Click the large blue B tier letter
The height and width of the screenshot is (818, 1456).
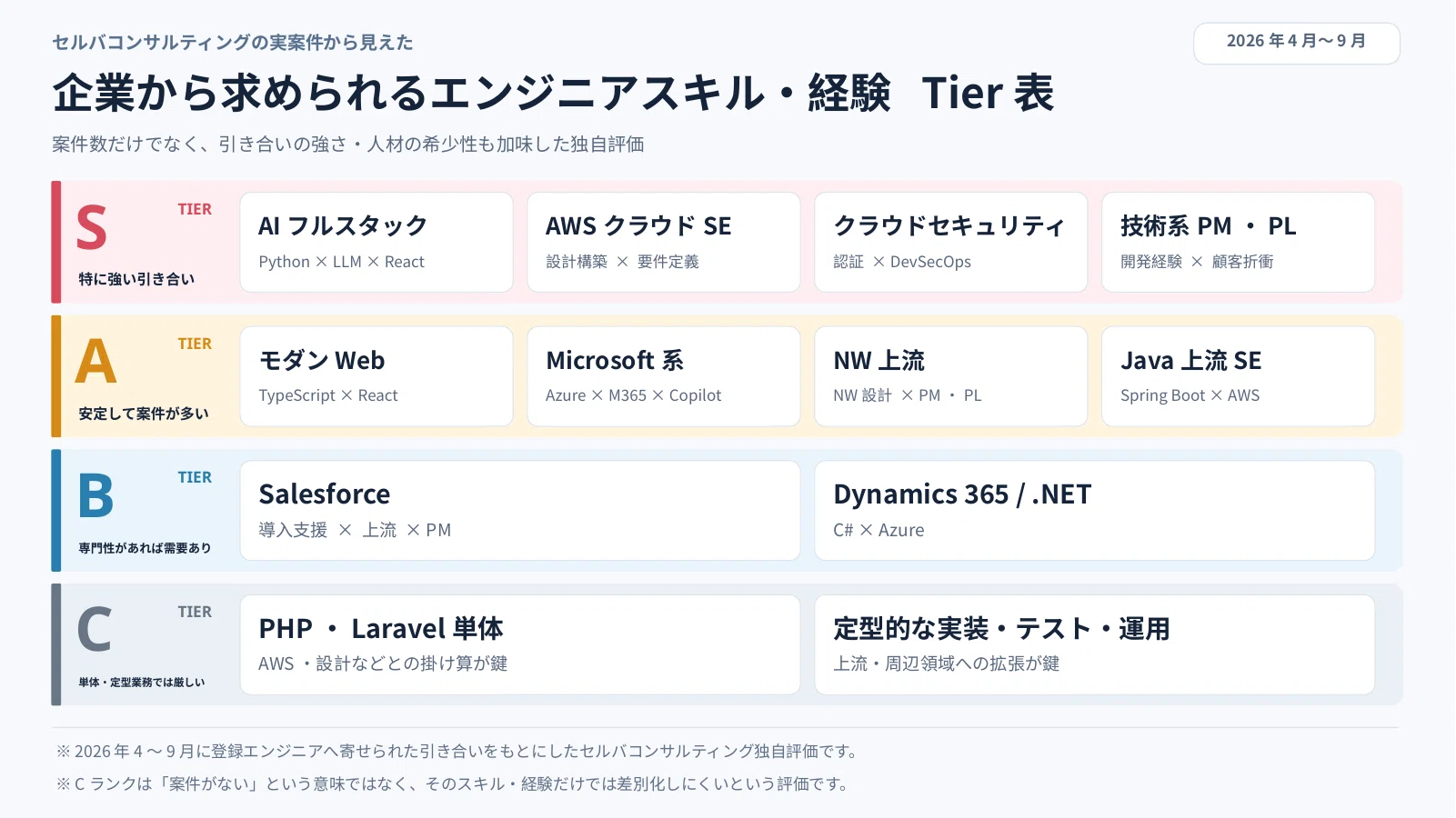(95, 496)
